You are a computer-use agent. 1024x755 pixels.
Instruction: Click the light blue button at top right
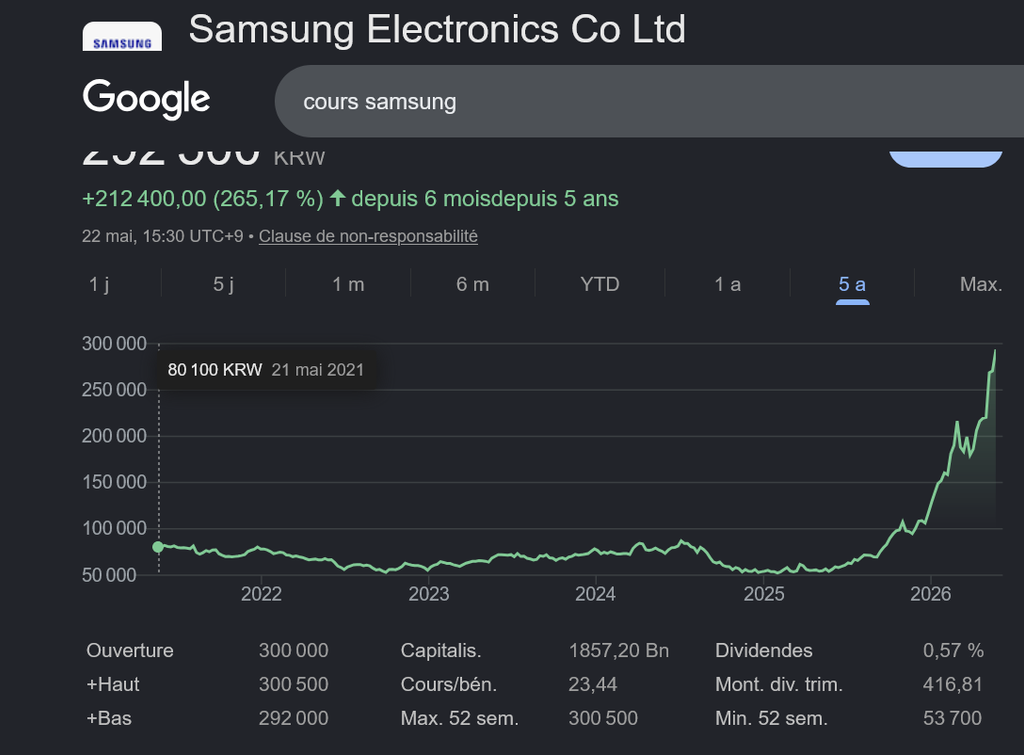pos(946,159)
